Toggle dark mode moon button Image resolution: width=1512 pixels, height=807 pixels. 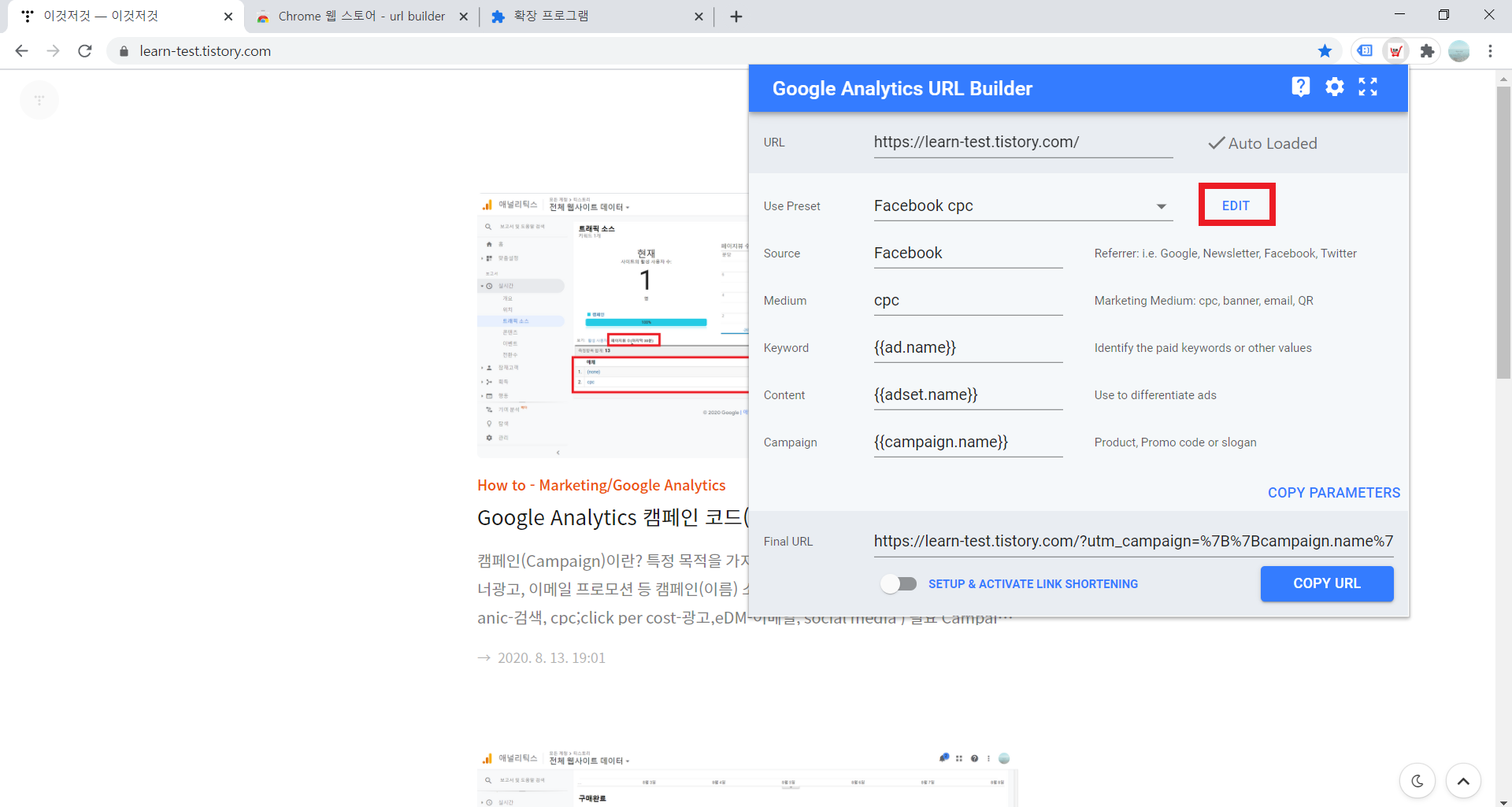pos(1417,781)
